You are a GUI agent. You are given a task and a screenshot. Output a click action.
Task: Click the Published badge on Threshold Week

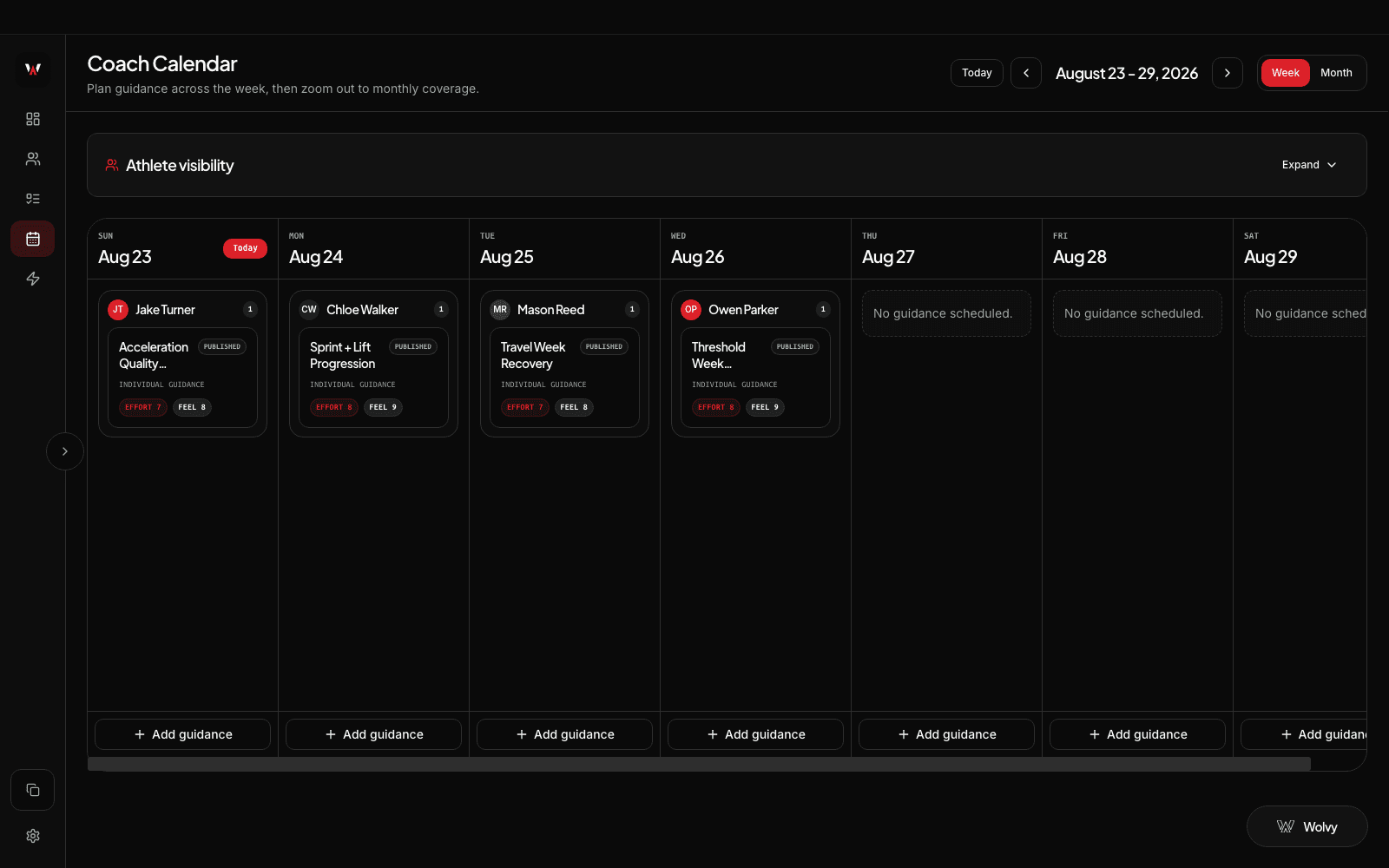click(x=795, y=347)
